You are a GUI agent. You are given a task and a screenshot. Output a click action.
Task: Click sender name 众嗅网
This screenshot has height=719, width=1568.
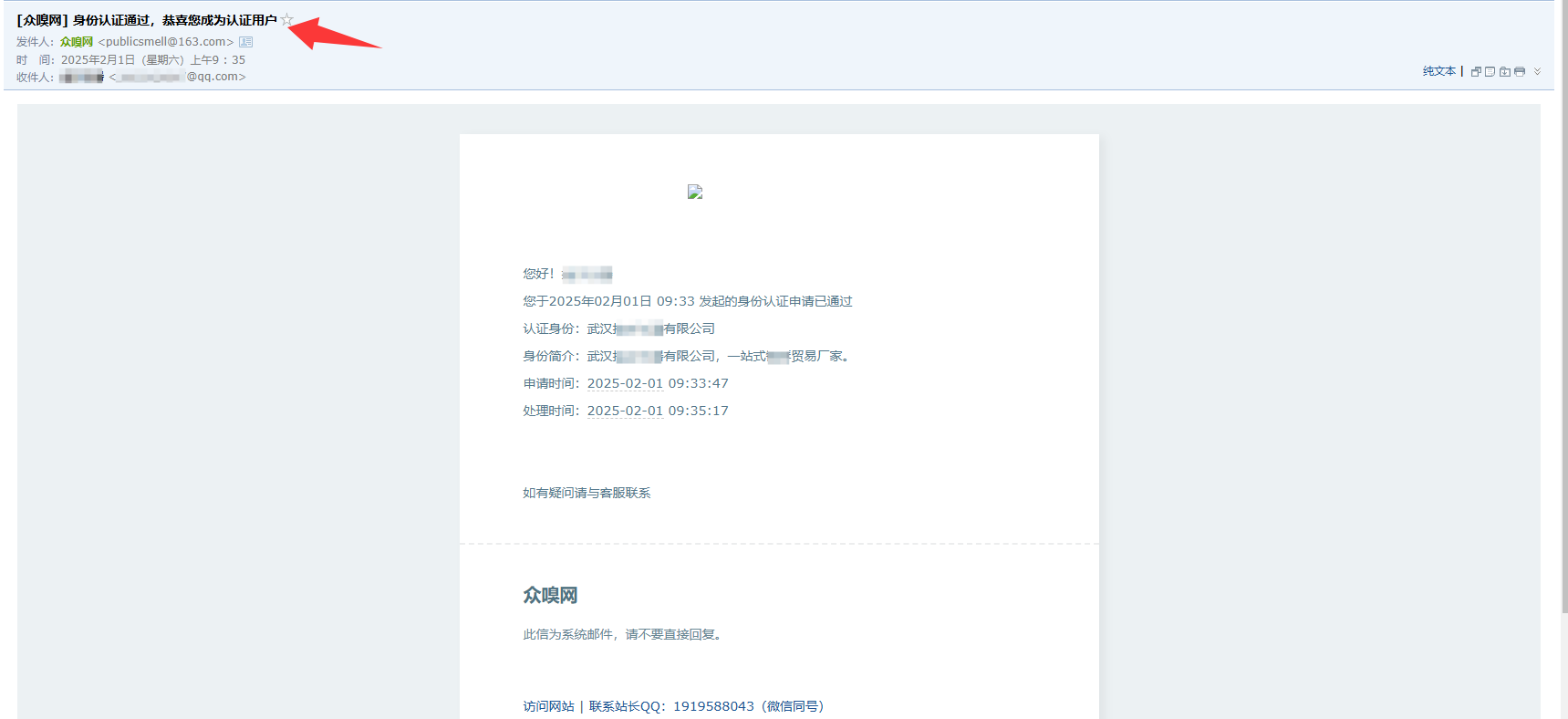point(77,42)
